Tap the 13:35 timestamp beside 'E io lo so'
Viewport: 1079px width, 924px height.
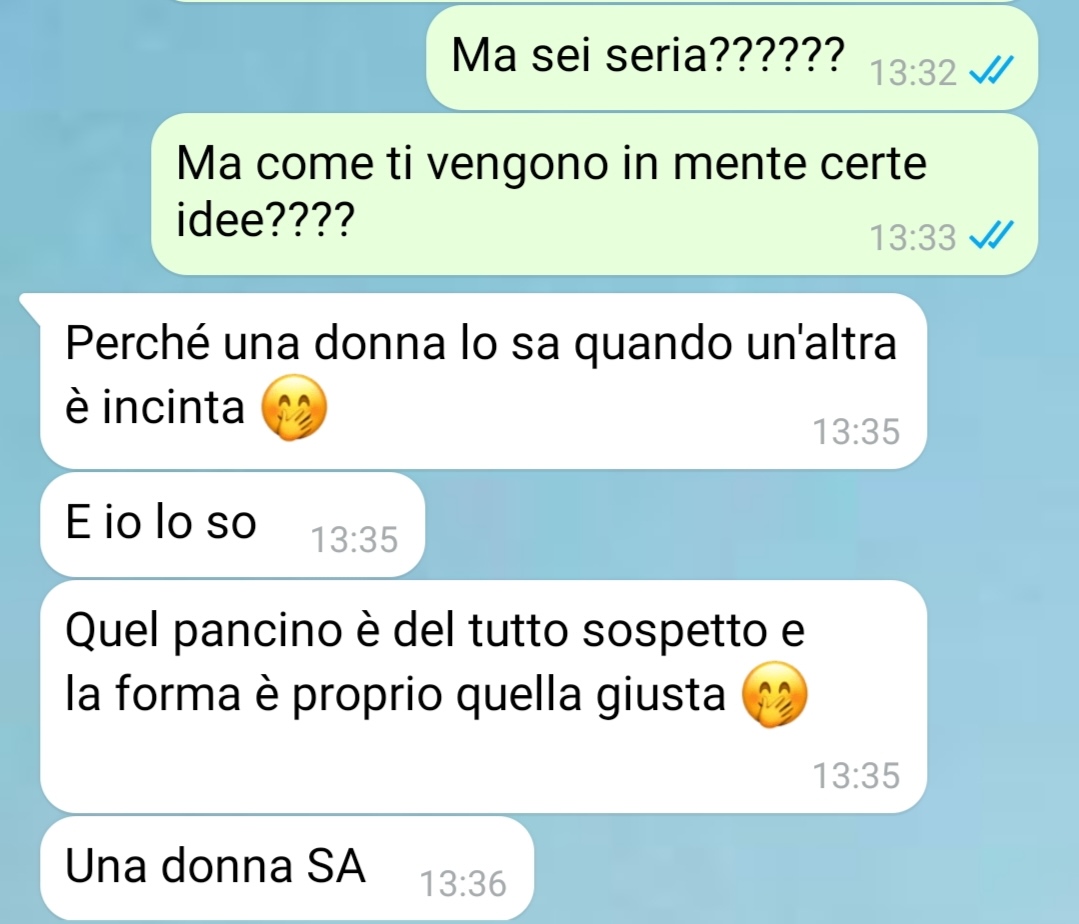click(354, 539)
